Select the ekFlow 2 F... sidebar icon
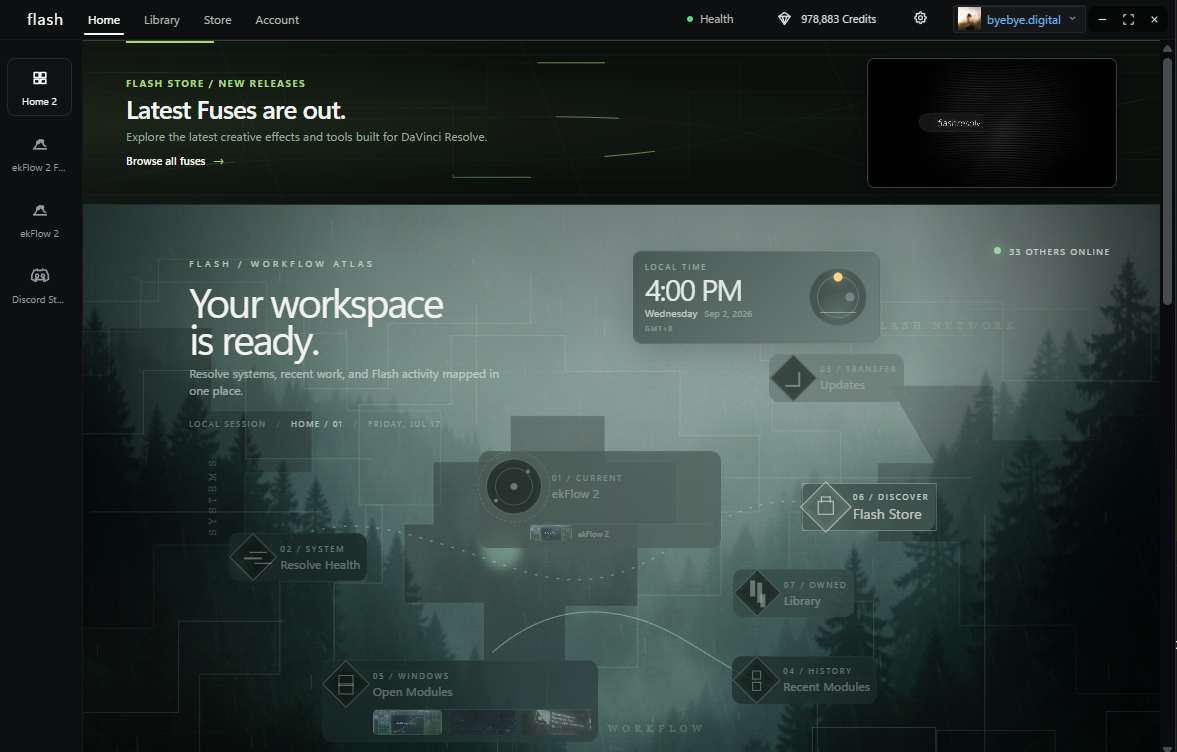This screenshot has height=752, width=1177. [40, 144]
